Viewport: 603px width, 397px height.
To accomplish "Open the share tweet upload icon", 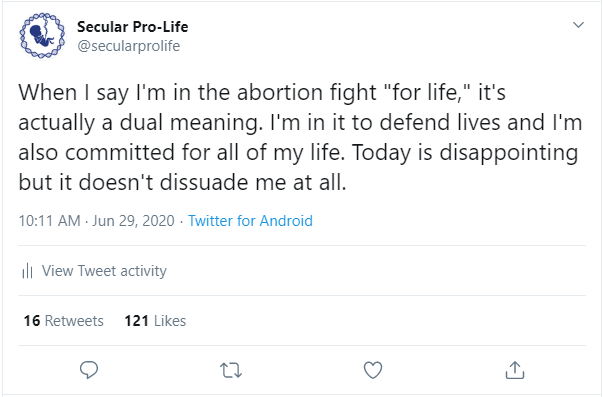I will click(x=515, y=370).
